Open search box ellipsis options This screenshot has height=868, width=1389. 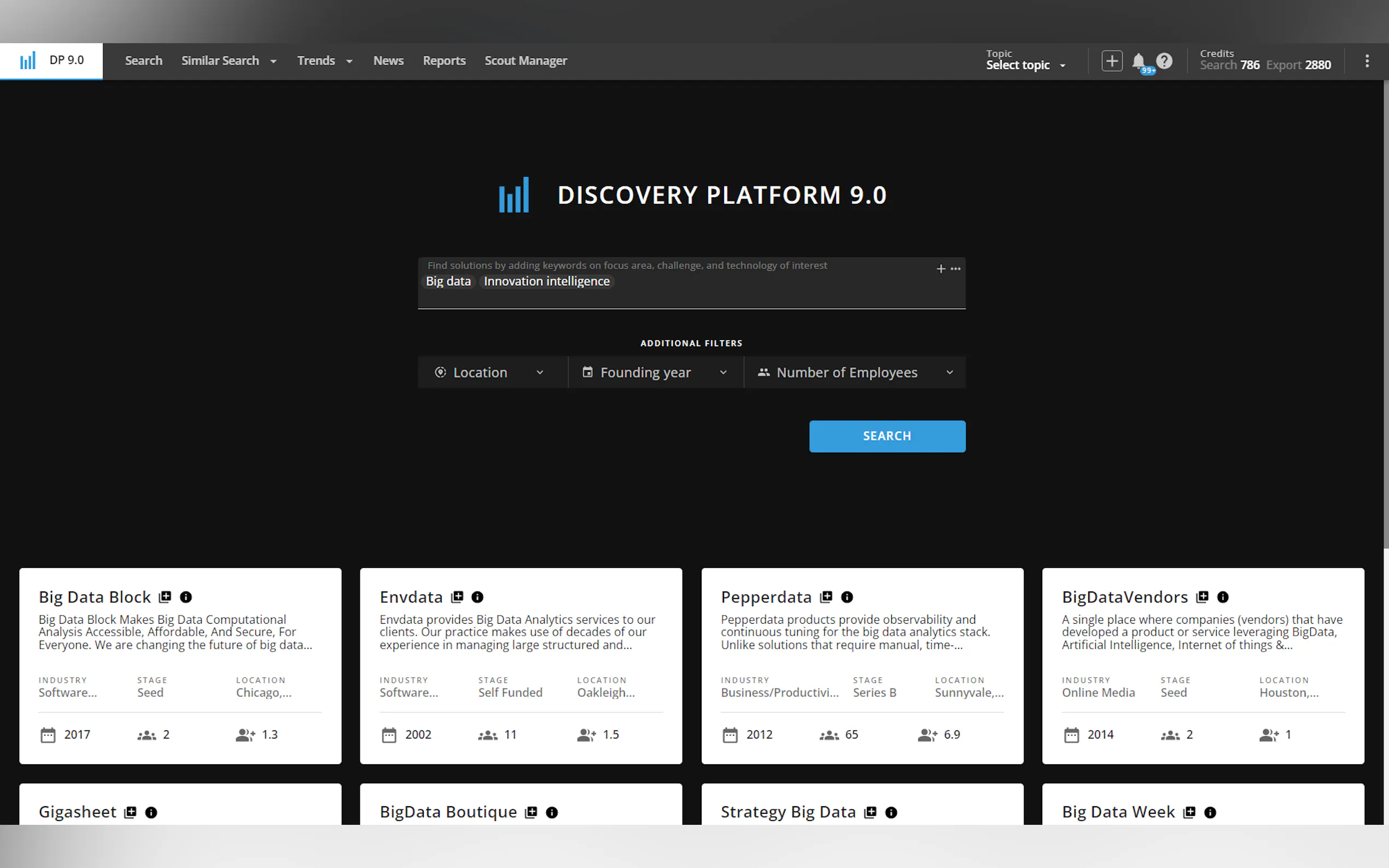click(x=955, y=269)
